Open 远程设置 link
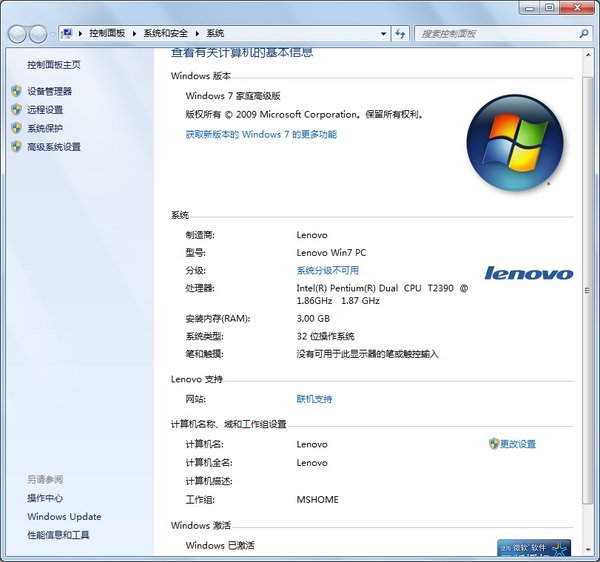This screenshot has height=562, width=600. coord(45,110)
